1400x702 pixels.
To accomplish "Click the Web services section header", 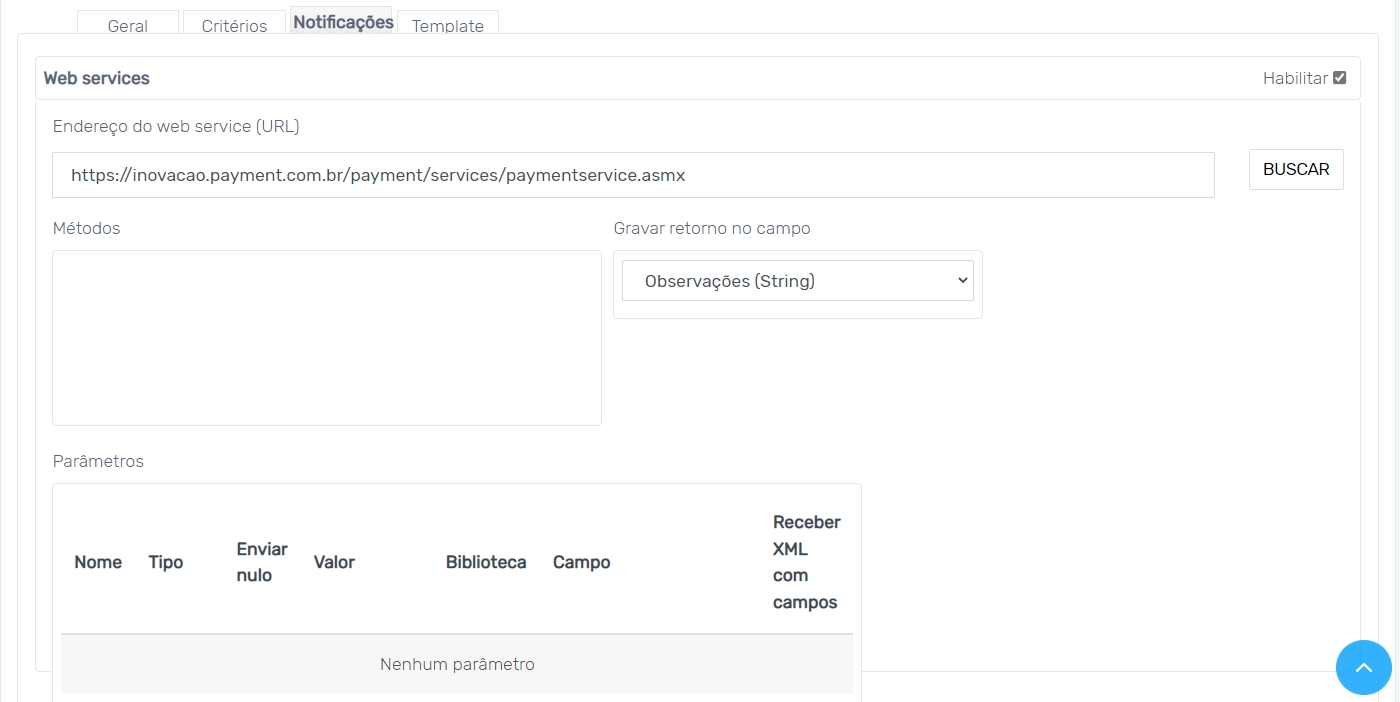I will click(x=97, y=78).
